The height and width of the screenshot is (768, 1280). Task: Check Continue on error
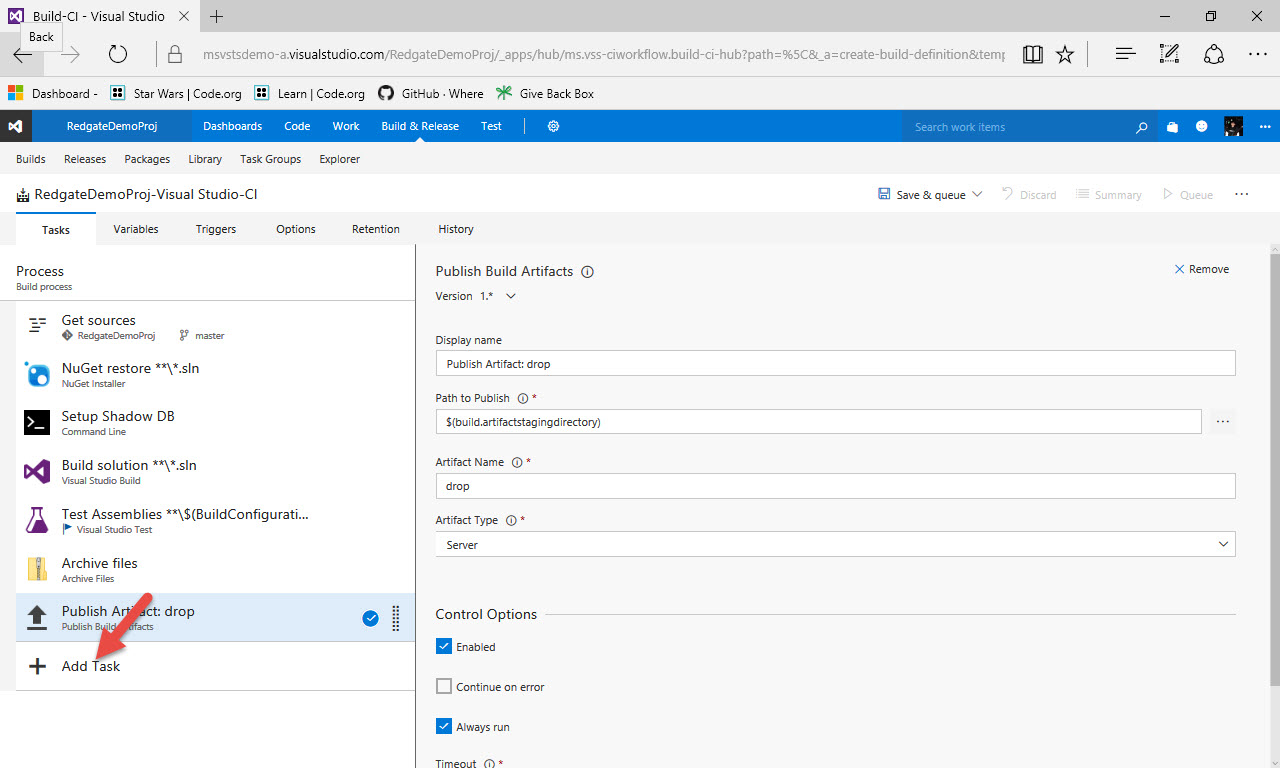(444, 687)
